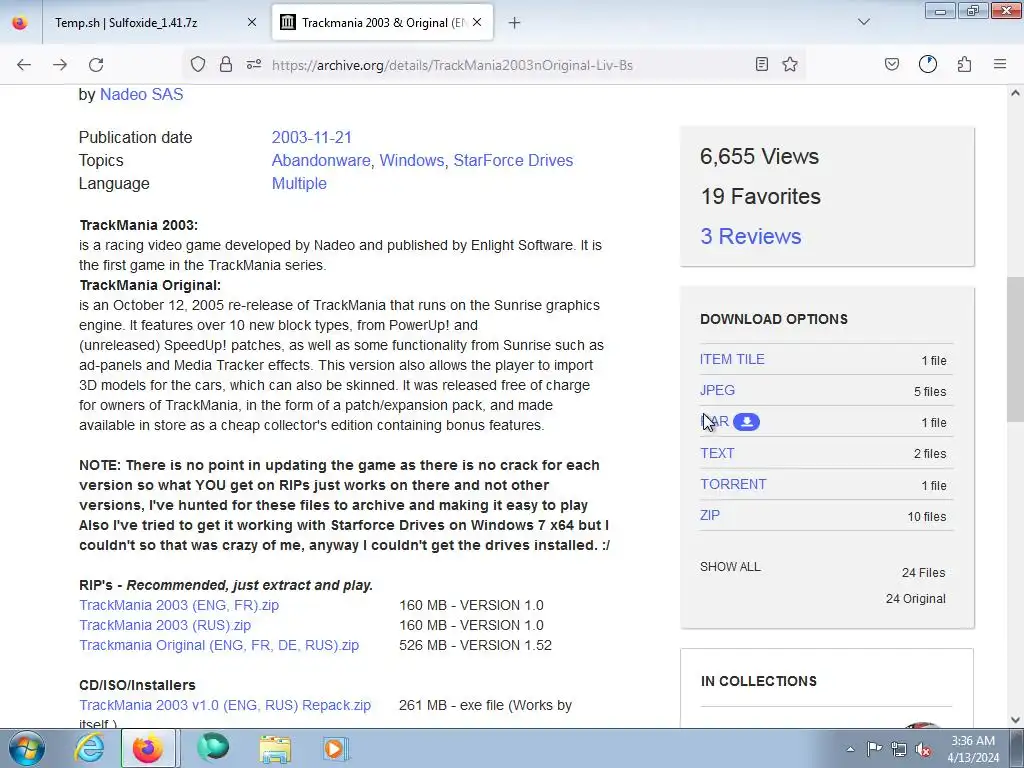Download TrackMania 2003 v1.0 Repack.zip

tap(225, 705)
